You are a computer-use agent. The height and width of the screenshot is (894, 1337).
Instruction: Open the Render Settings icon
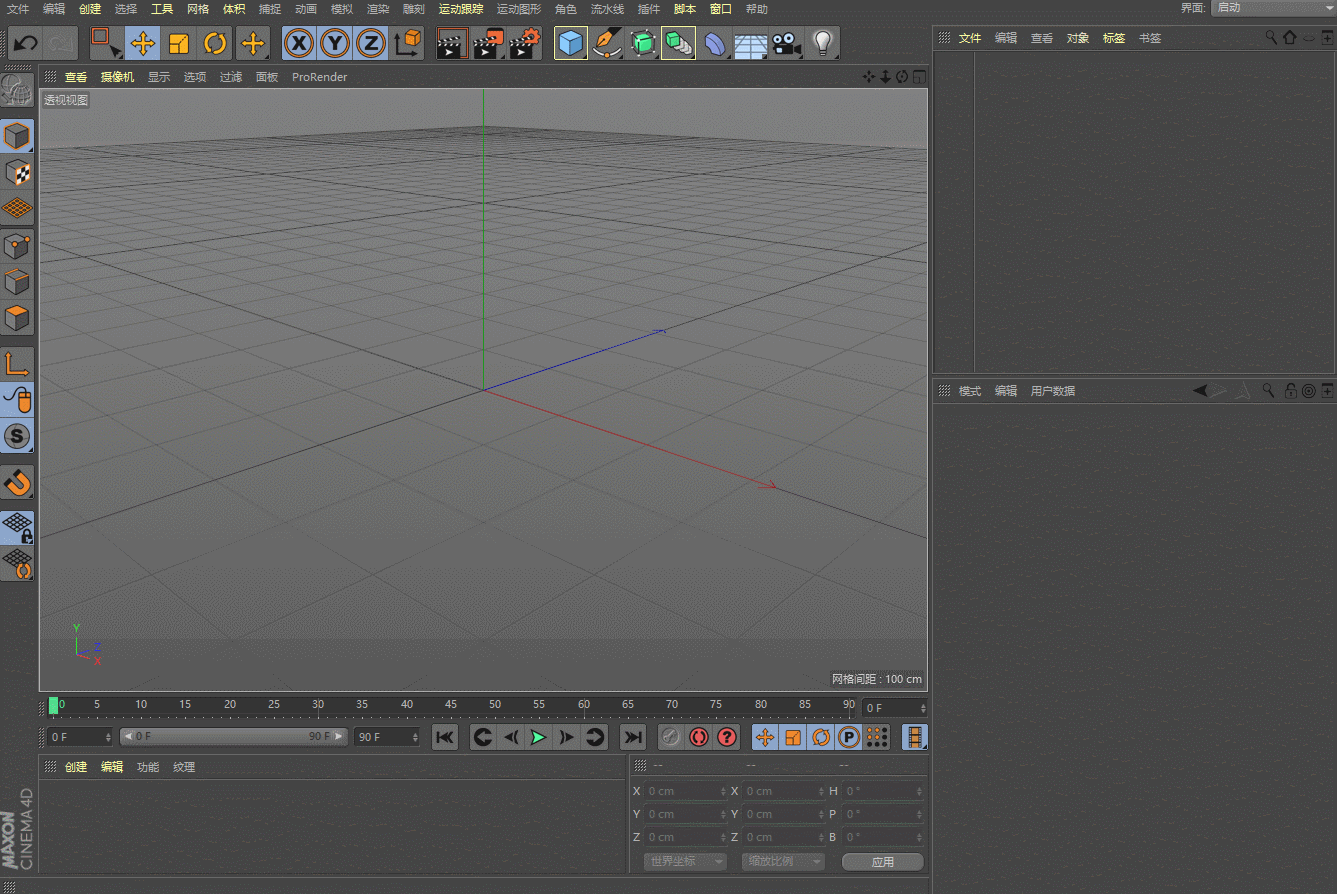tap(525, 43)
